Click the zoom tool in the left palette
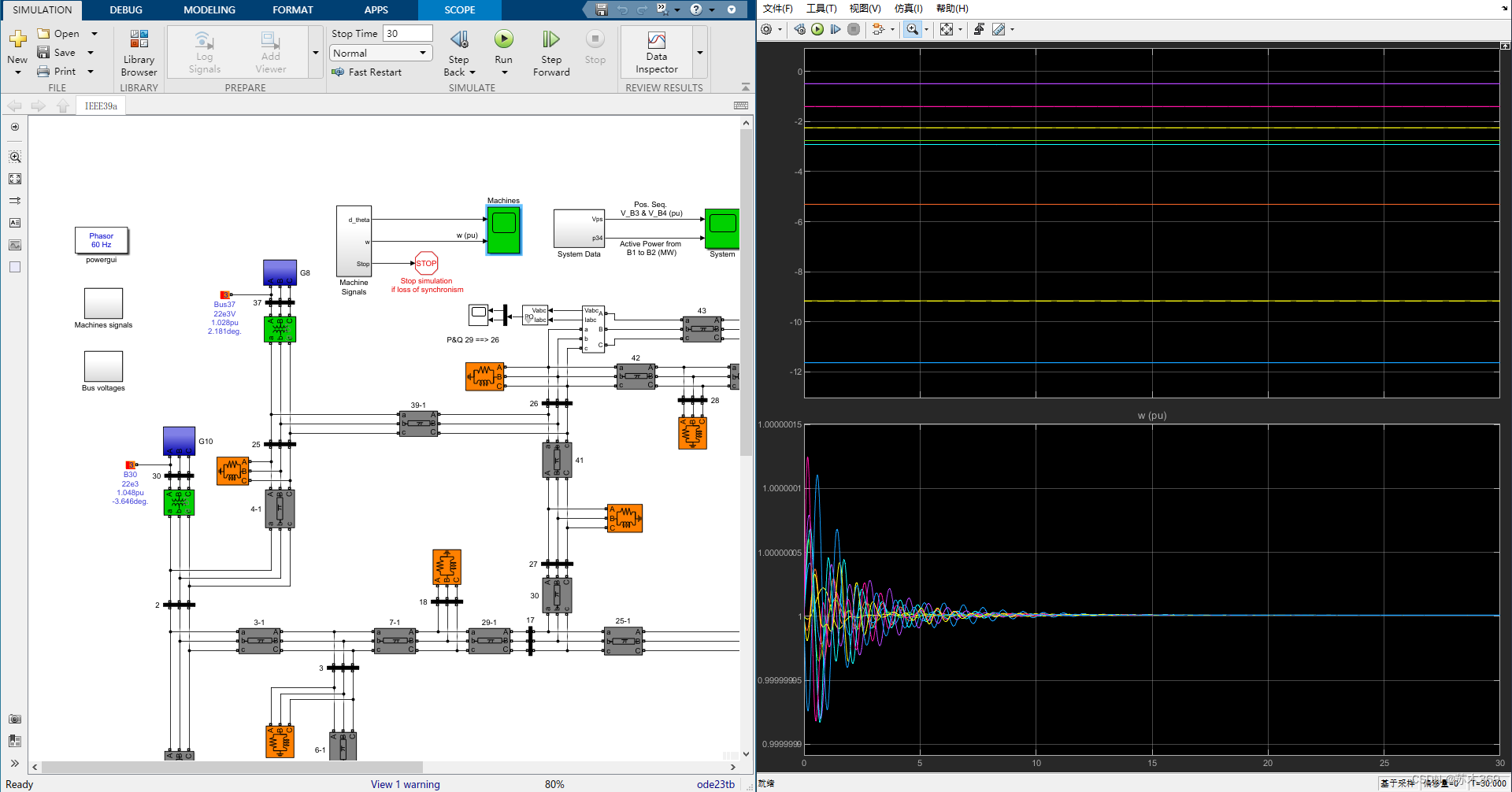The width and height of the screenshot is (1512, 792). coord(15,157)
